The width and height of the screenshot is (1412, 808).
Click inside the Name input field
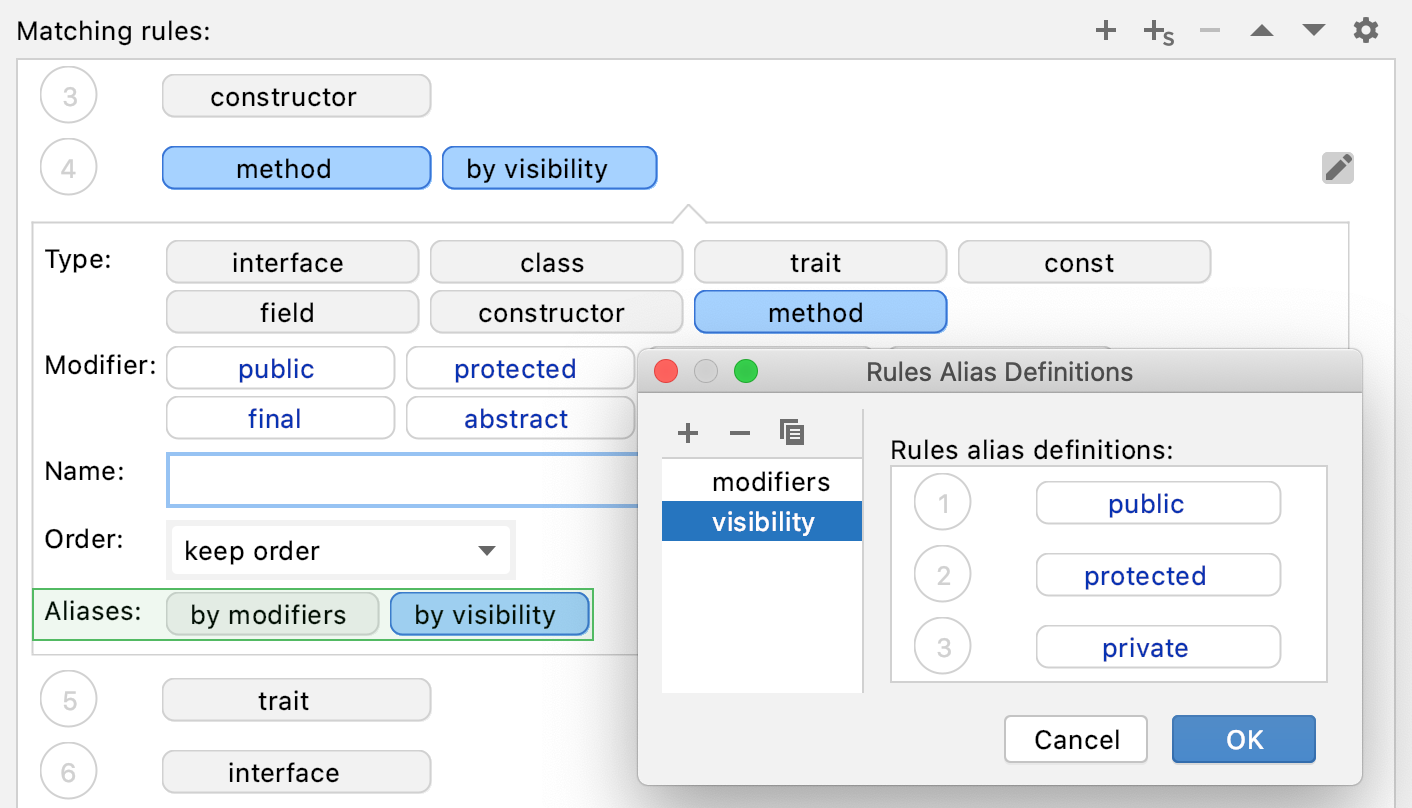(x=400, y=480)
